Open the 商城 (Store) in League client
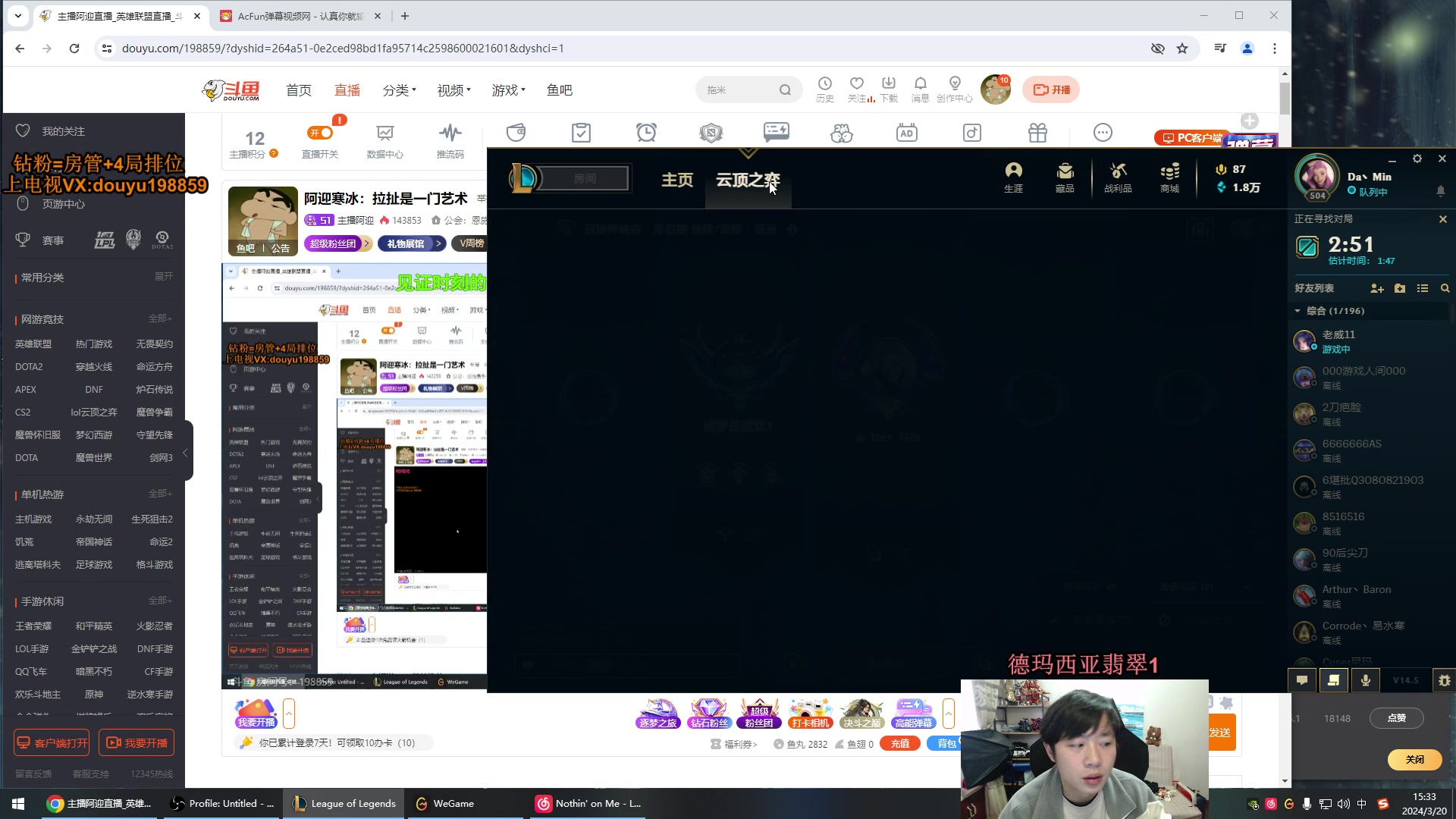Viewport: 1456px width, 819px height. click(1169, 177)
